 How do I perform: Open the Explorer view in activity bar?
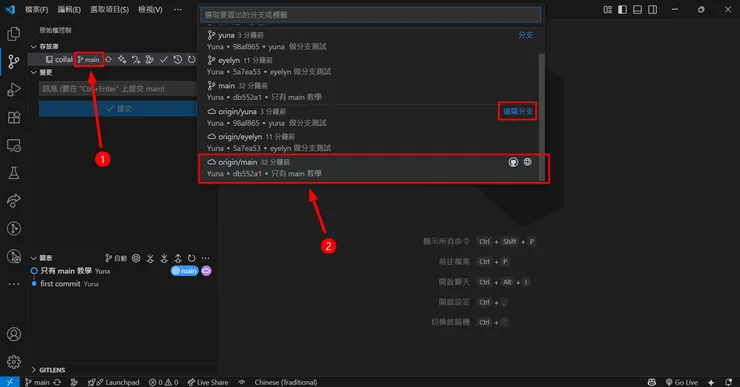[14, 34]
